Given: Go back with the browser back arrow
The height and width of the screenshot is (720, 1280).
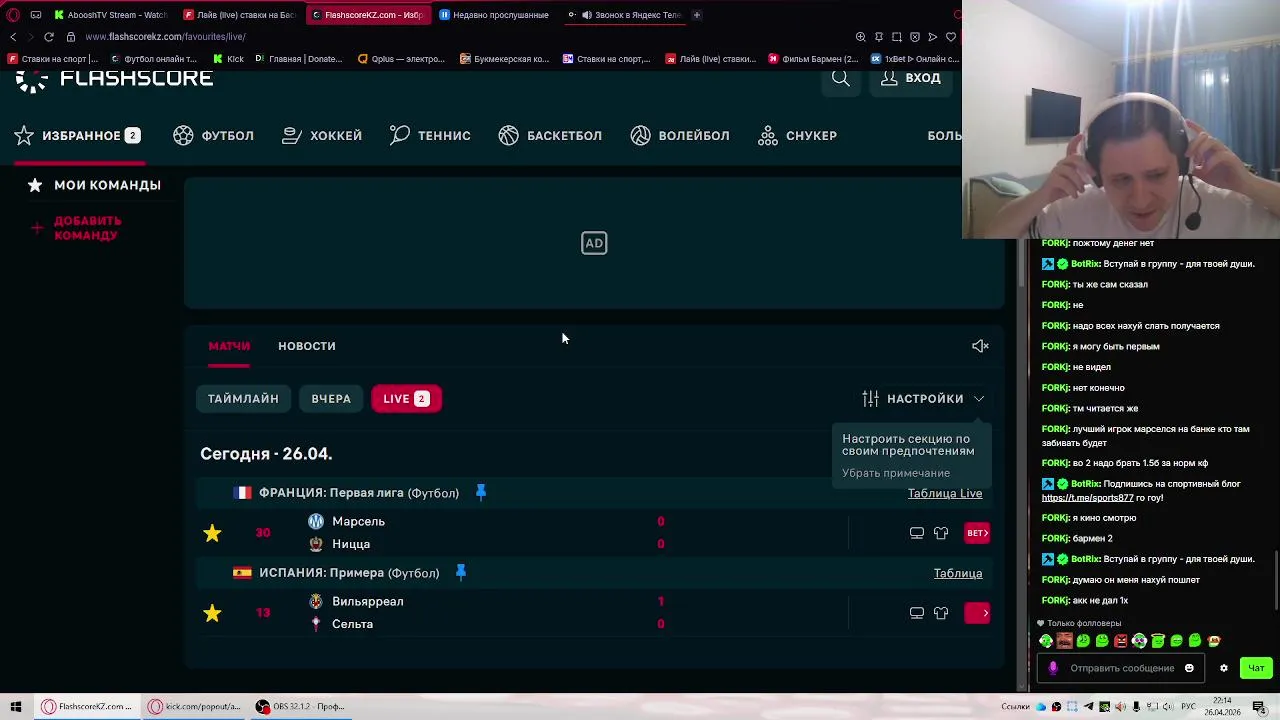Looking at the screenshot, I should [x=13, y=37].
